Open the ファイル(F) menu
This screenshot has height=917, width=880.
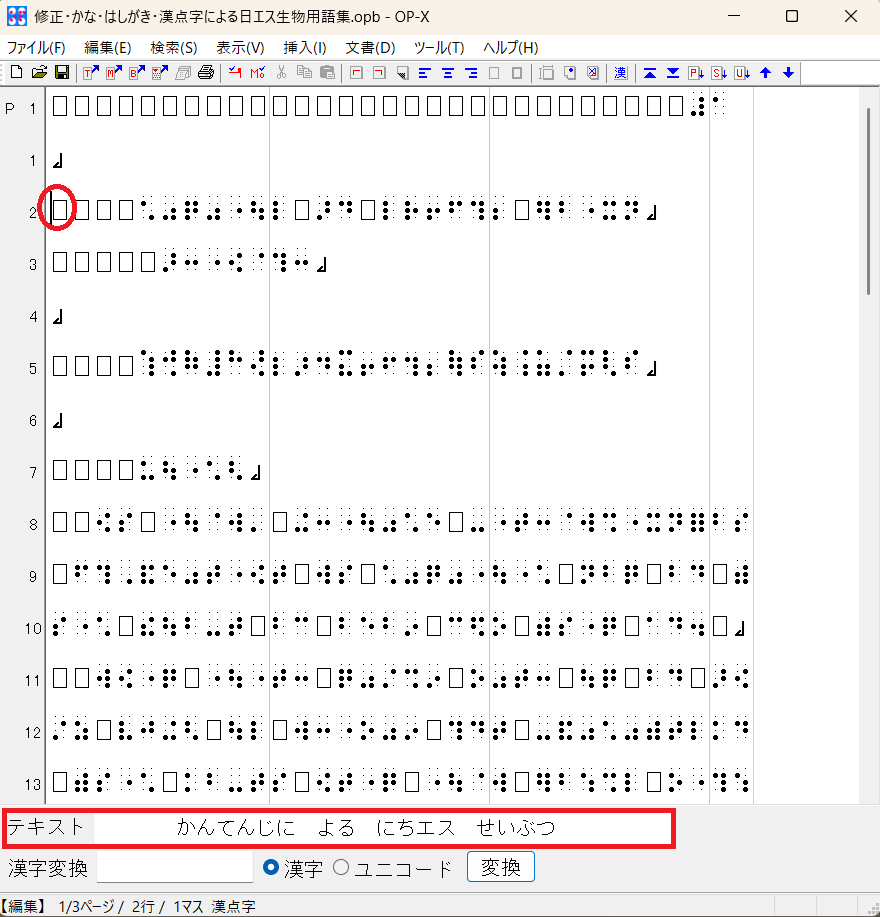click(x=36, y=48)
